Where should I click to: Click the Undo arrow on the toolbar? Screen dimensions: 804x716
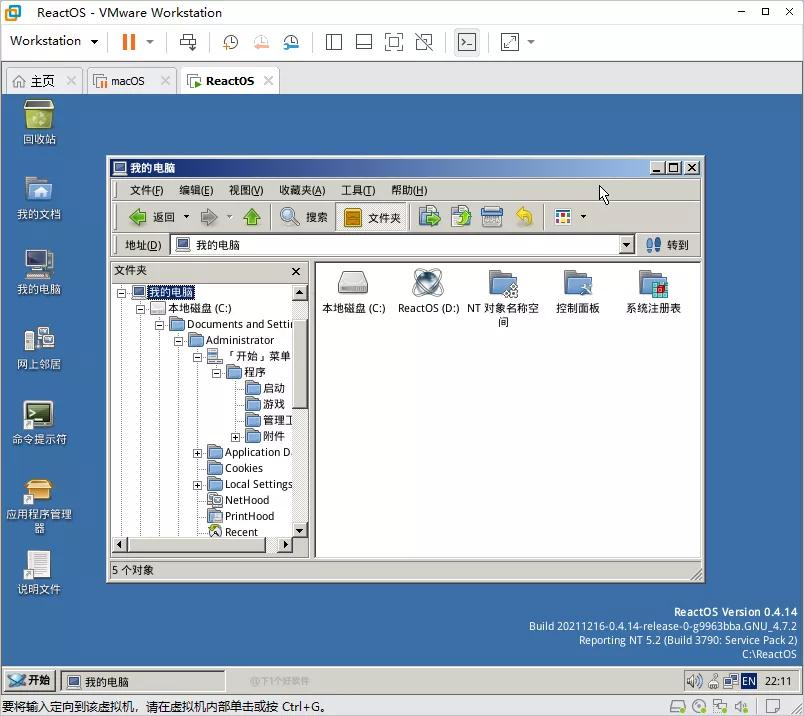pyautogui.click(x=524, y=216)
